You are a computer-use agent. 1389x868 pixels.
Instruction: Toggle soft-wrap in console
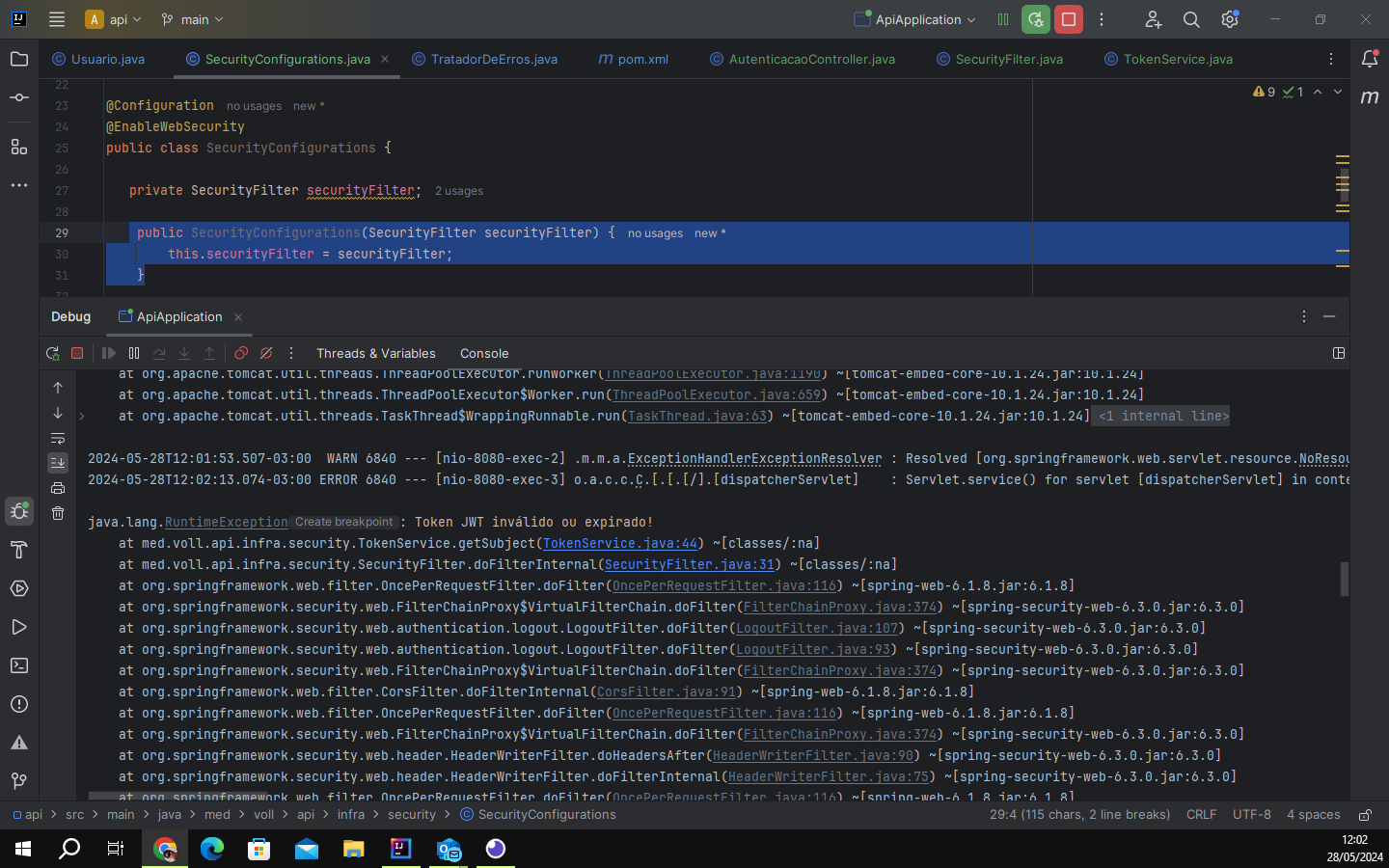[x=58, y=438]
